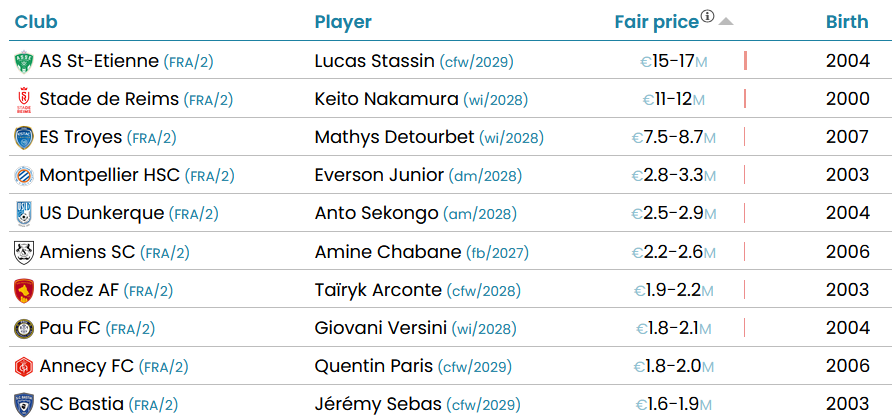Click the Montpellier HSC club logo

tap(23, 176)
